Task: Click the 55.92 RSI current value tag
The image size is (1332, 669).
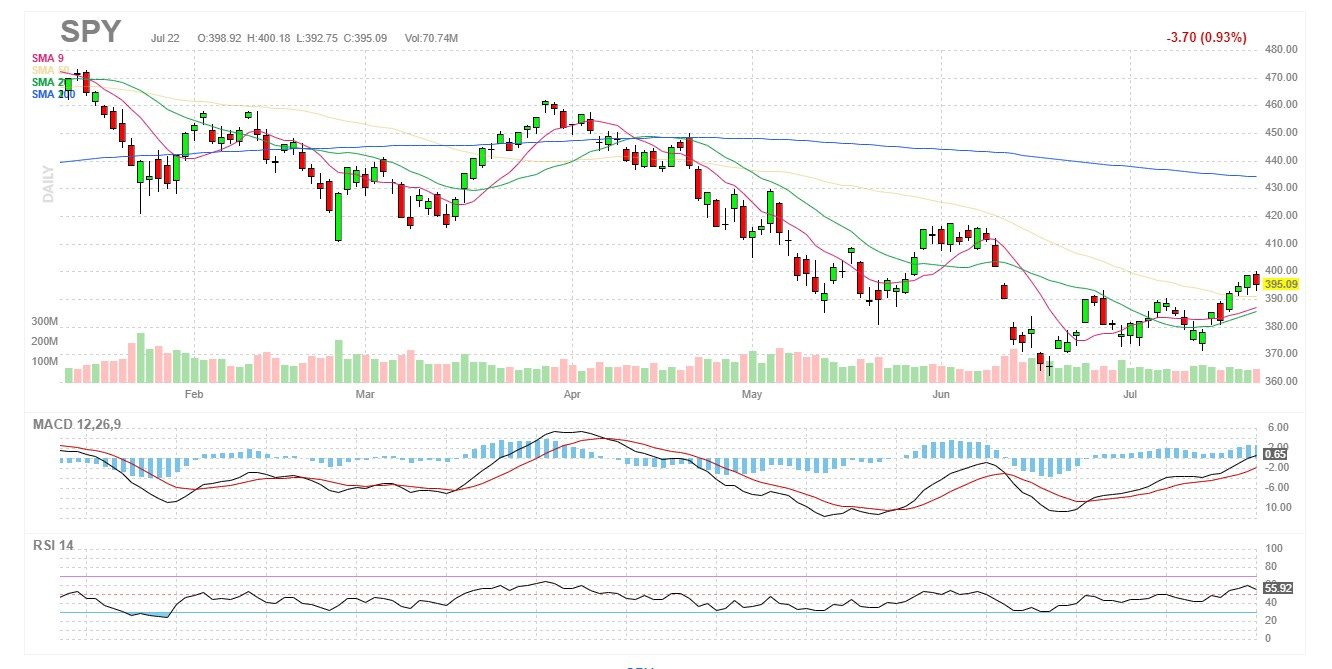Action: (x=1278, y=588)
